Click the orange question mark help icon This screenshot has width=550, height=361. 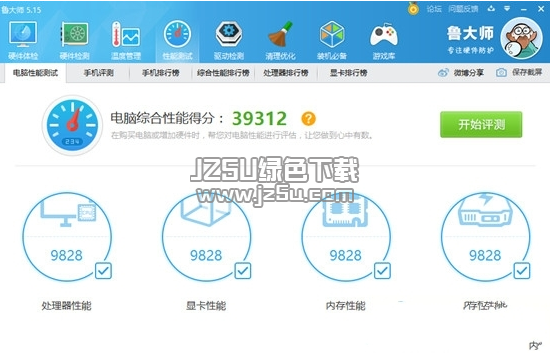point(308,119)
